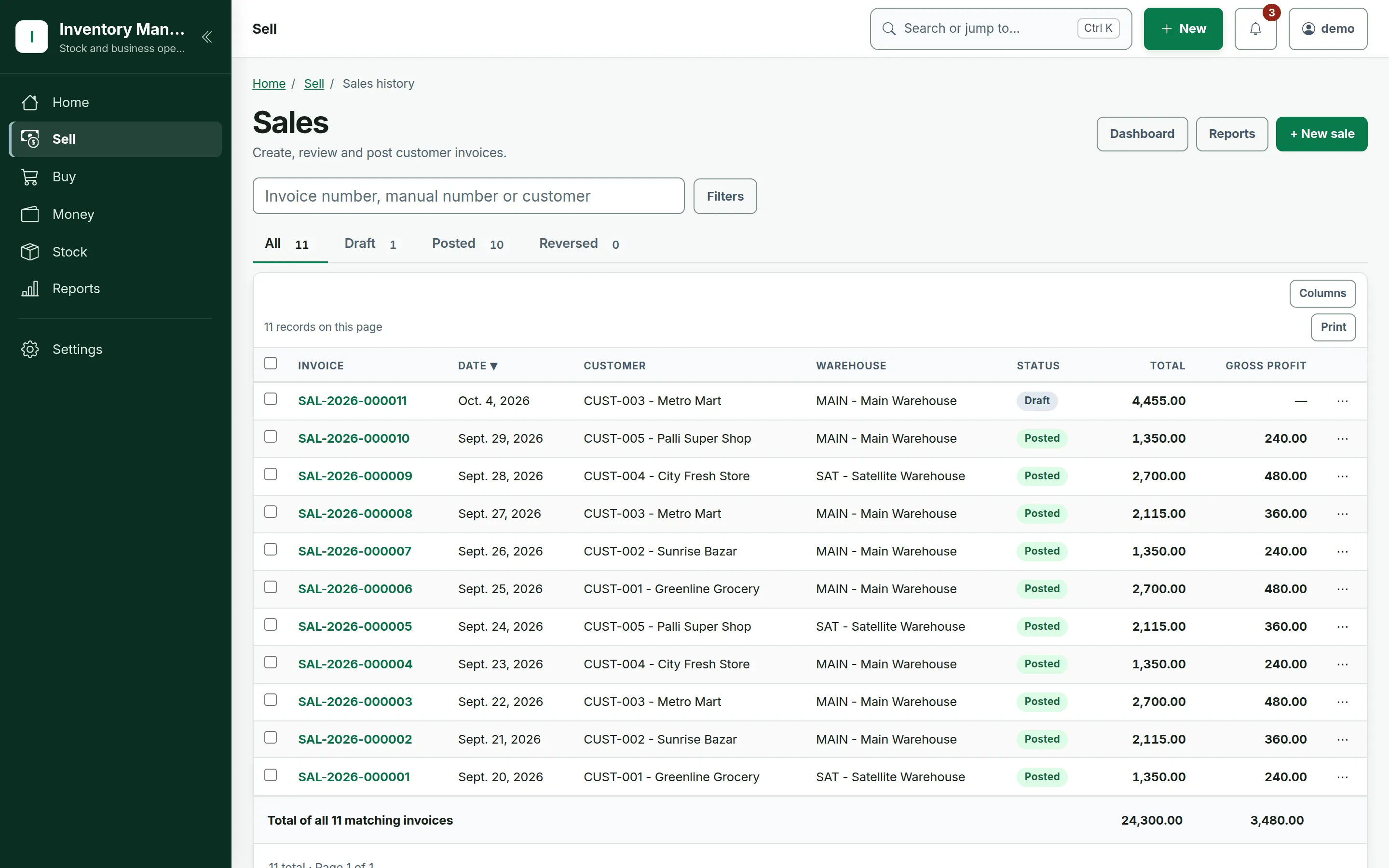Switch to the Draft tab
The width and height of the screenshot is (1389, 868).
371,244
